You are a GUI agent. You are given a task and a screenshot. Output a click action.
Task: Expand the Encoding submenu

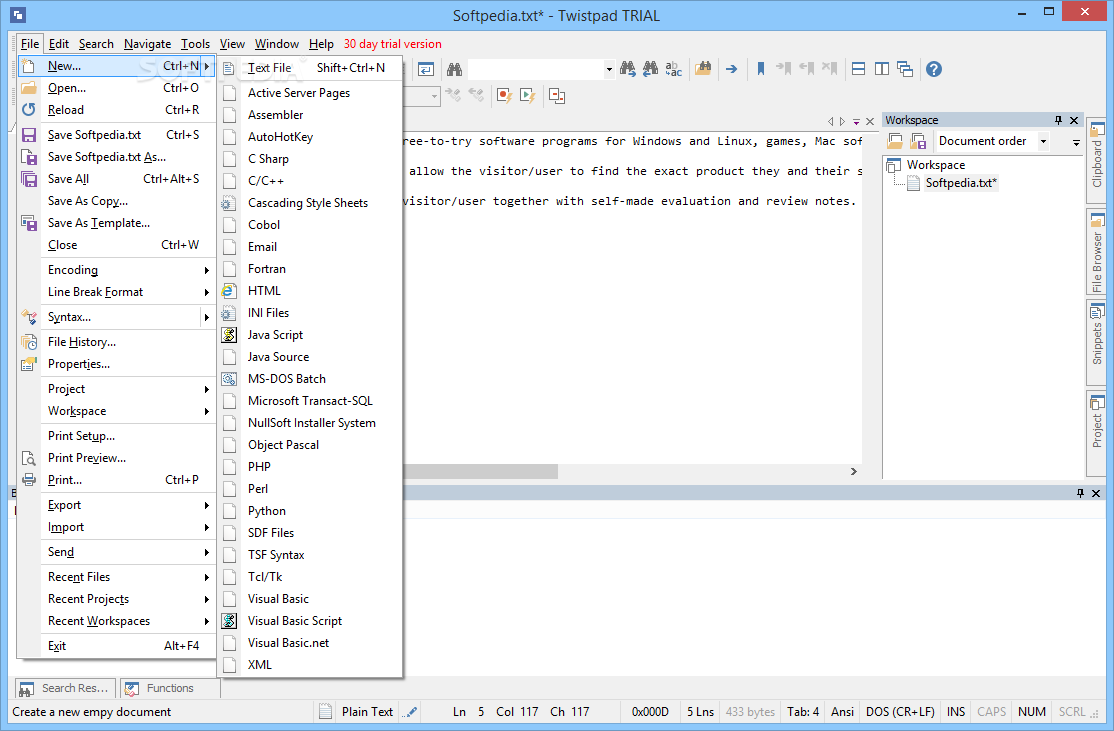click(128, 270)
